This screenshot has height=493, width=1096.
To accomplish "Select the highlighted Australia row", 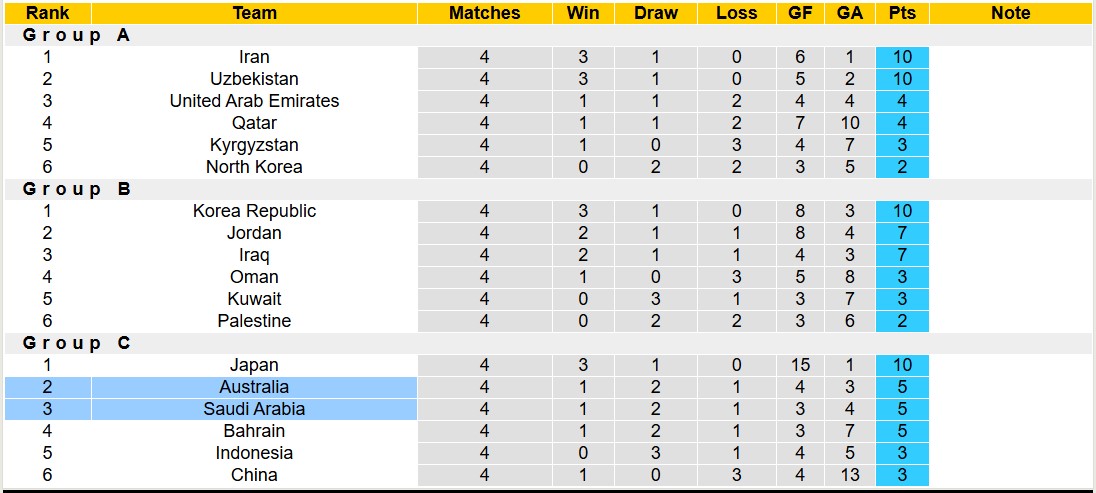I will tap(254, 387).
